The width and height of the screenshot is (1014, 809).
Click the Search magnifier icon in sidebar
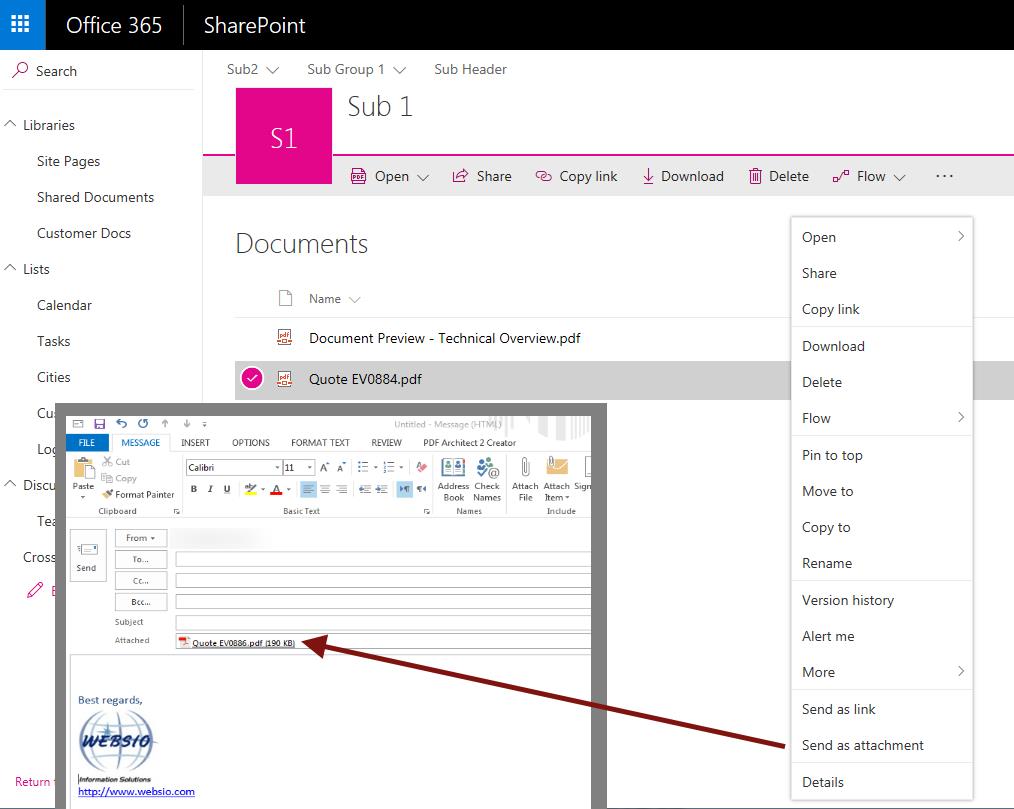click(x=20, y=70)
